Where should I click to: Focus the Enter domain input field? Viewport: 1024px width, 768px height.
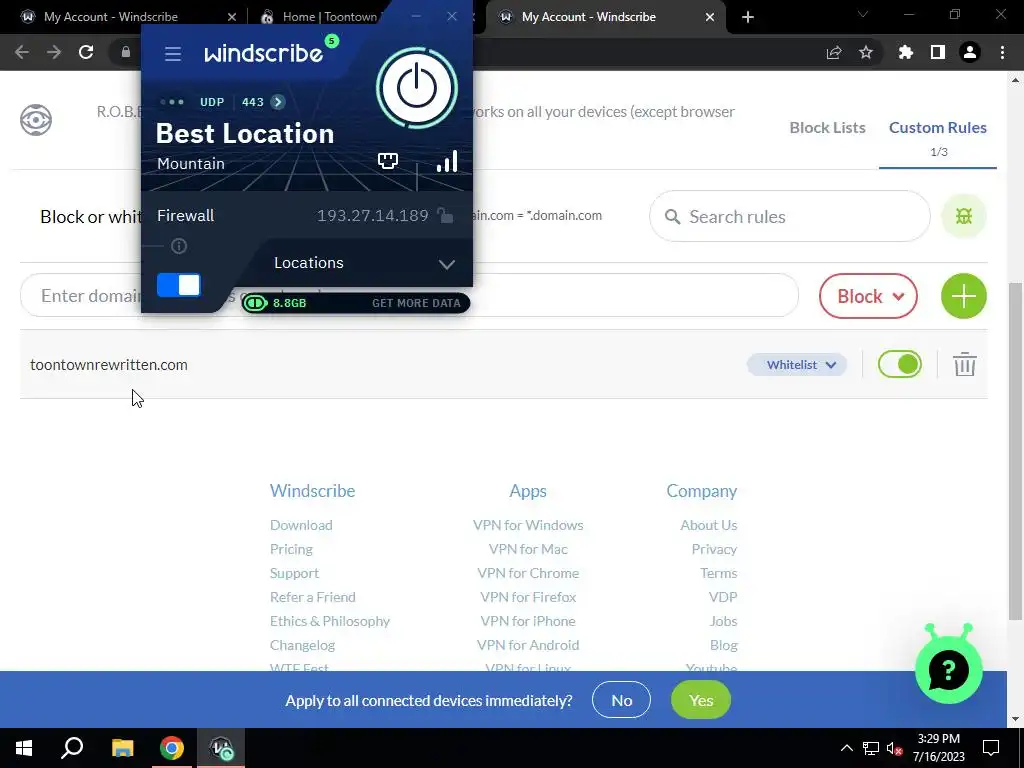click(x=409, y=296)
